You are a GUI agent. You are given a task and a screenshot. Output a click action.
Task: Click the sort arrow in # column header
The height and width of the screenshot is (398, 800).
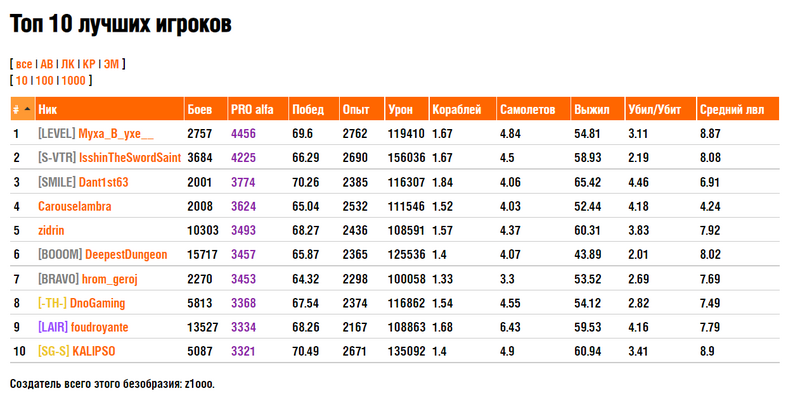click(27, 110)
